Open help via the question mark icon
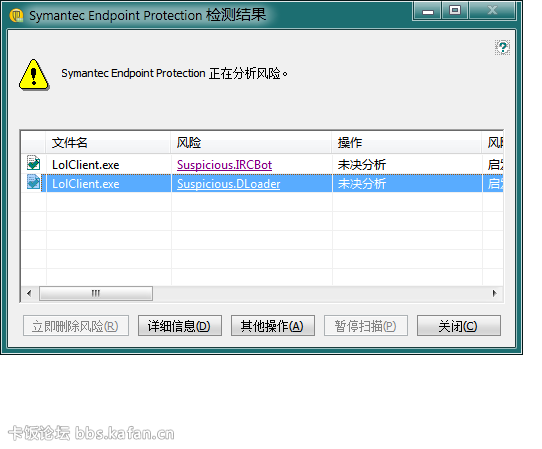 [x=502, y=47]
